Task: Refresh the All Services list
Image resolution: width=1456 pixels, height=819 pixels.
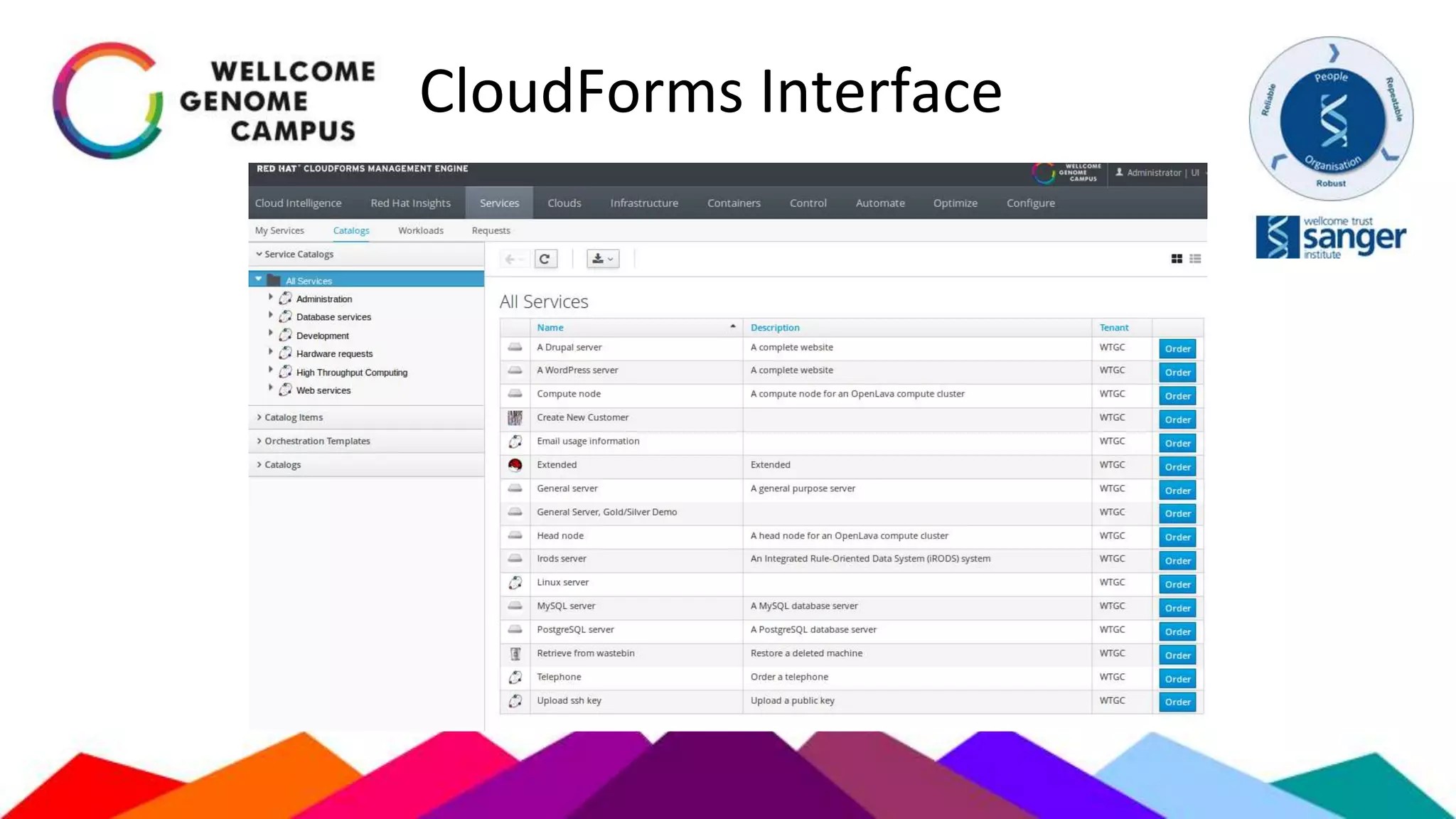Action: tap(545, 259)
